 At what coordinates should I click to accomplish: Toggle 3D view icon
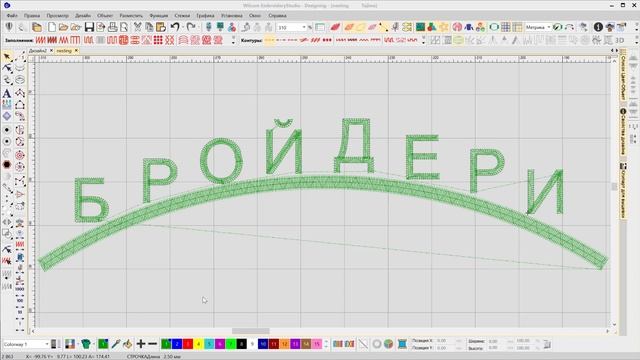point(620,40)
